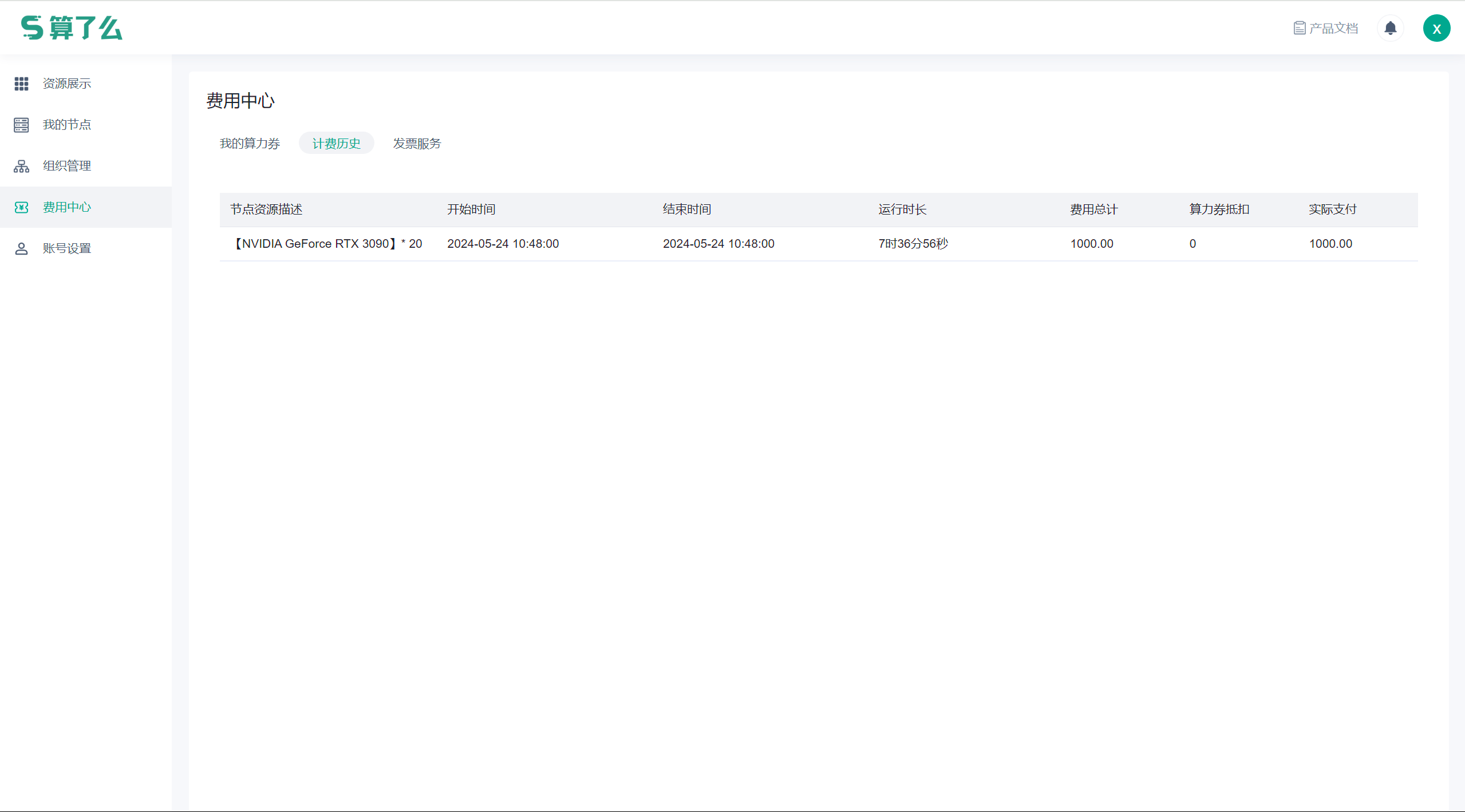
Task: Open the green X user avatar
Action: (1436, 28)
